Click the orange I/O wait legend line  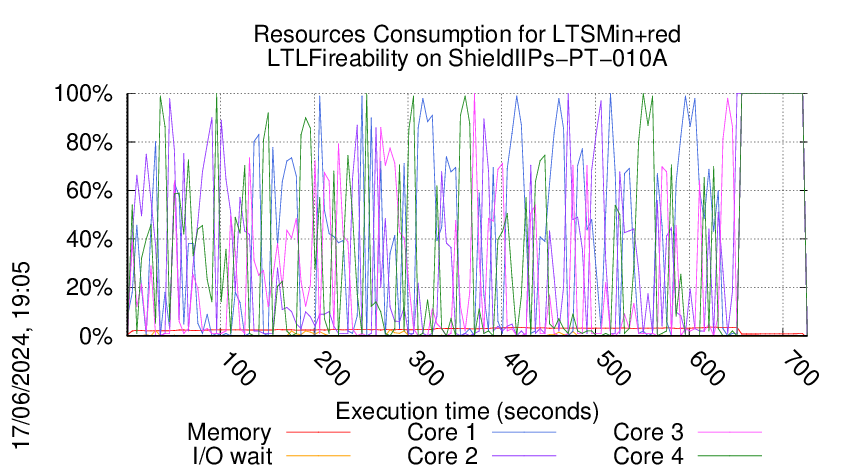pyautogui.click(x=318, y=455)
